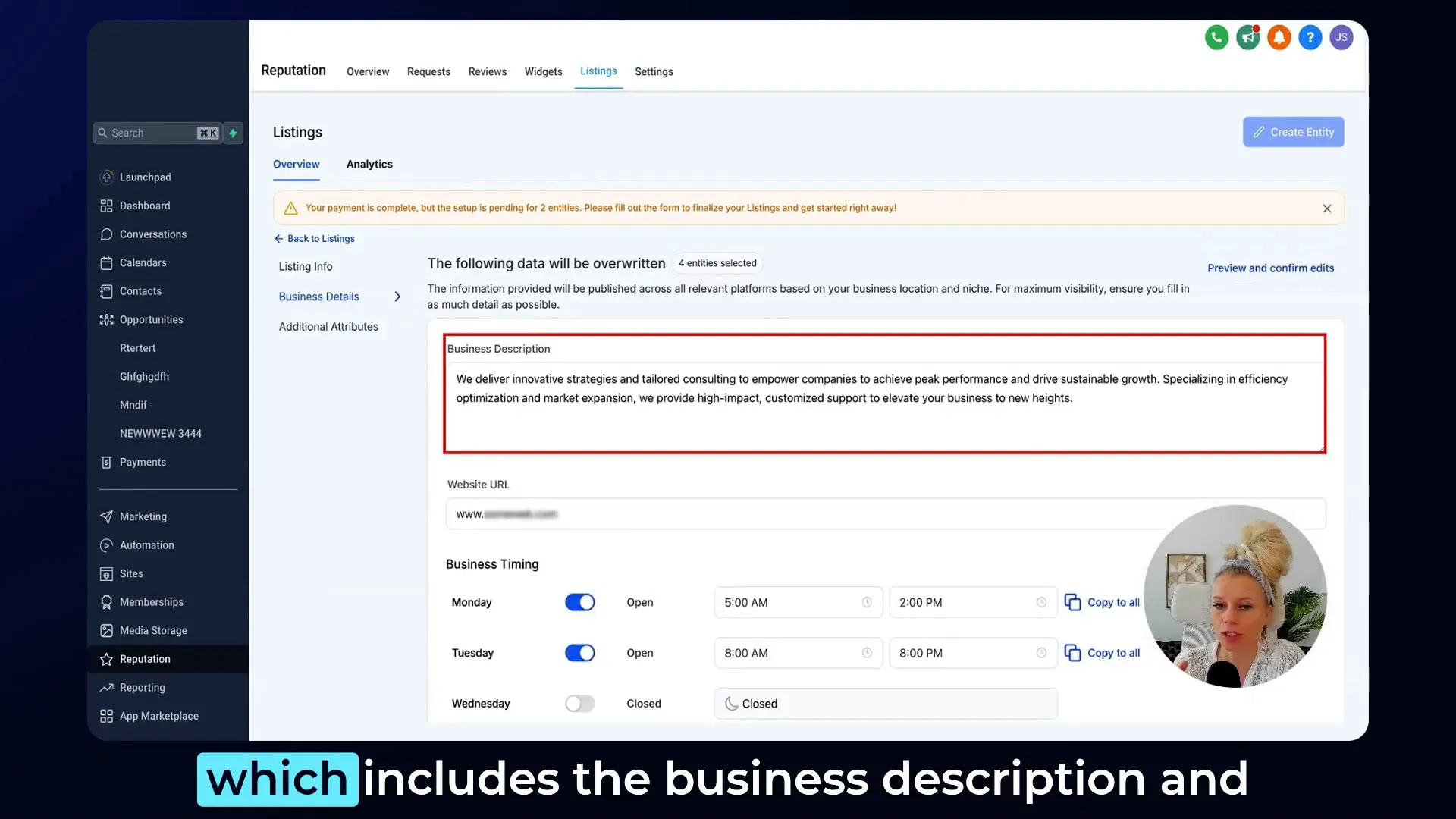Click the Monday copy icon
This screenshot has width=1456, height=819.
click(x=1072, y=602)
